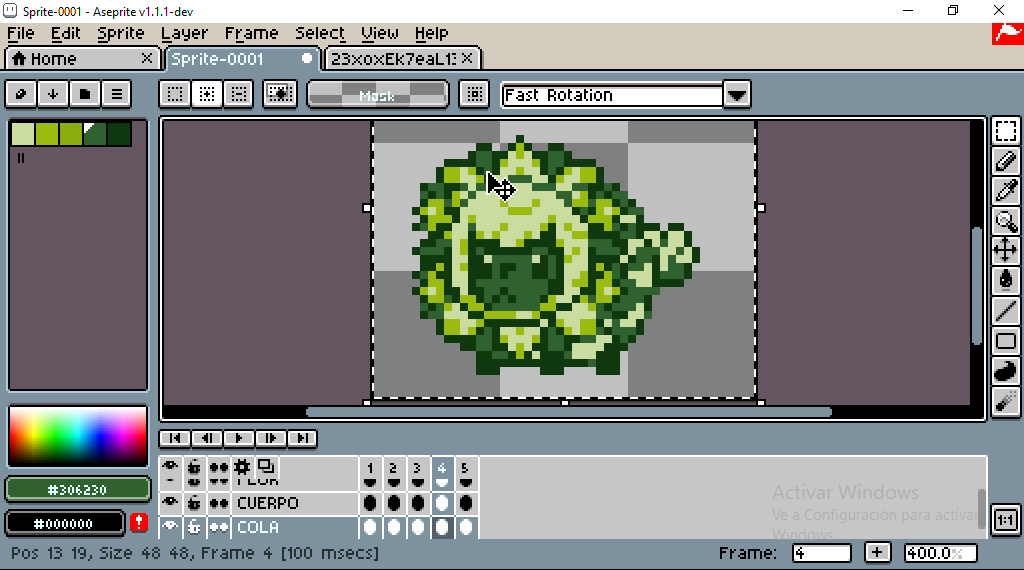Open the palette options menu icon

coord(117,94)
